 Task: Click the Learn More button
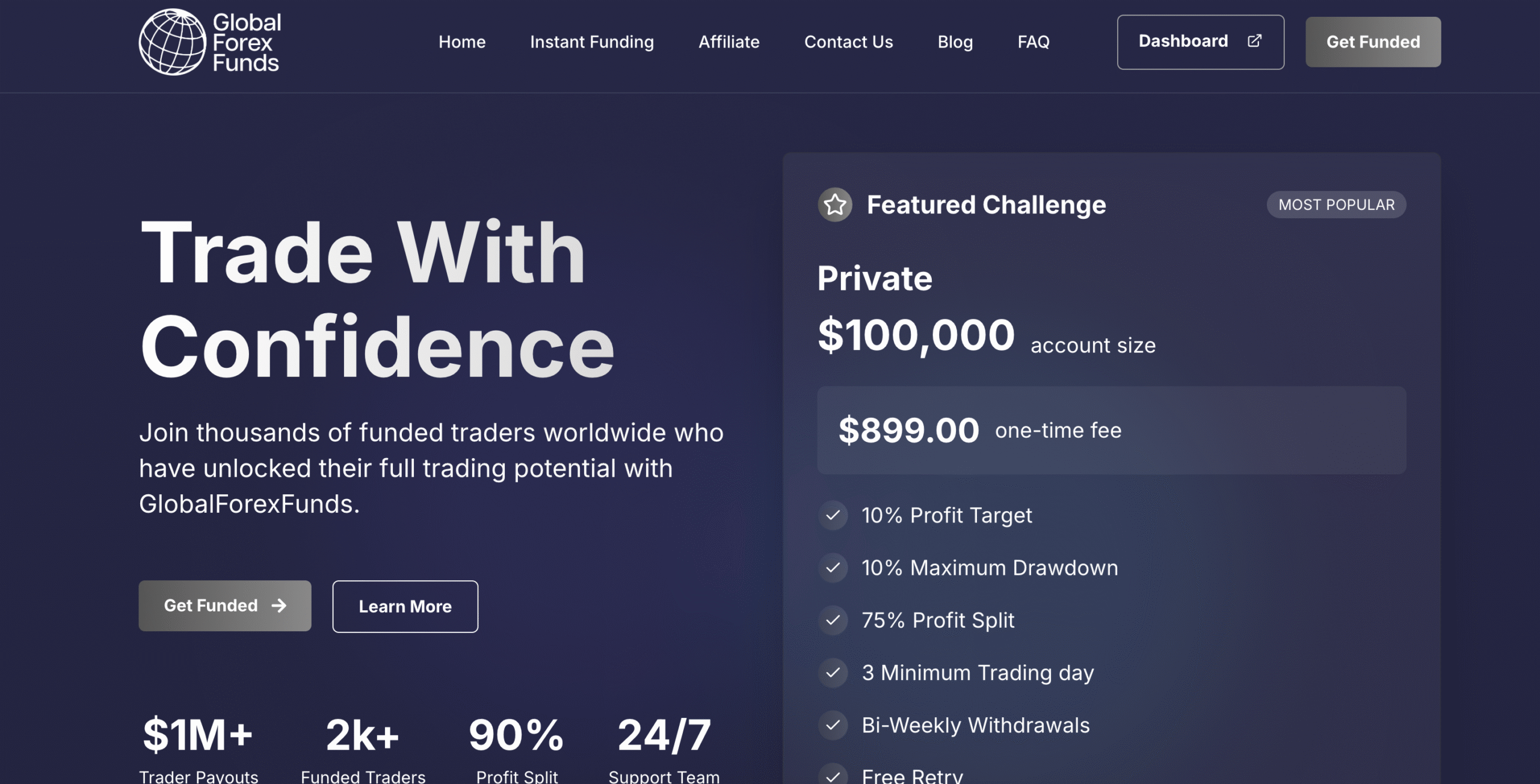point(405,606)
